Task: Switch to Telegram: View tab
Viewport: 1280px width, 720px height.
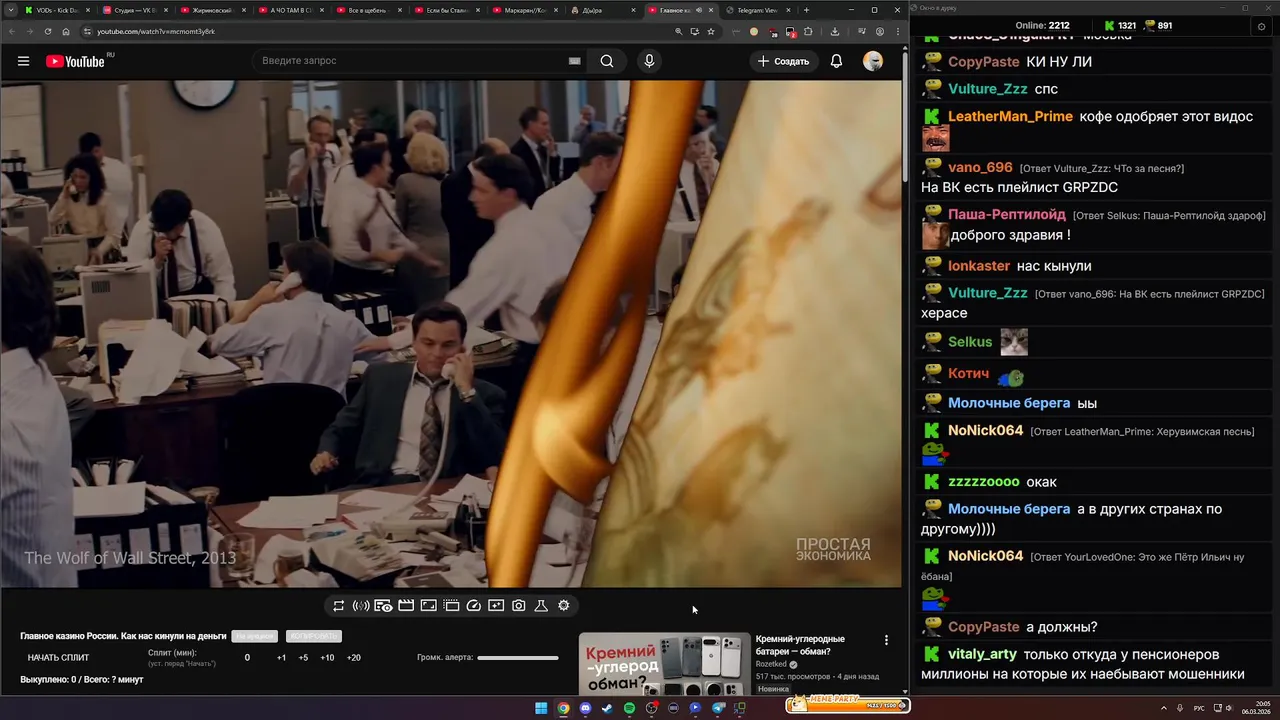Action: (x=757, y=10)
